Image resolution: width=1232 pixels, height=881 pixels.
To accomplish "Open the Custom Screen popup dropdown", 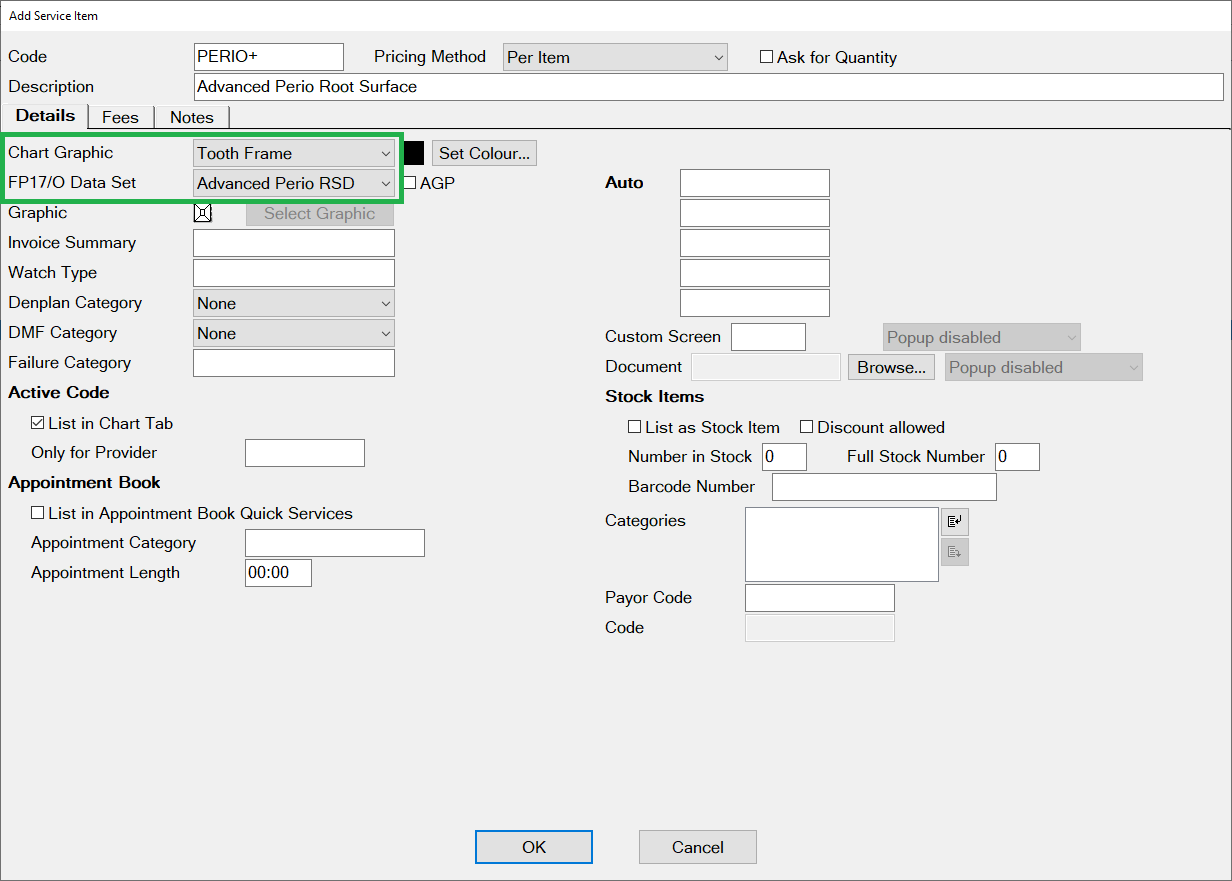I will [982, 337].
